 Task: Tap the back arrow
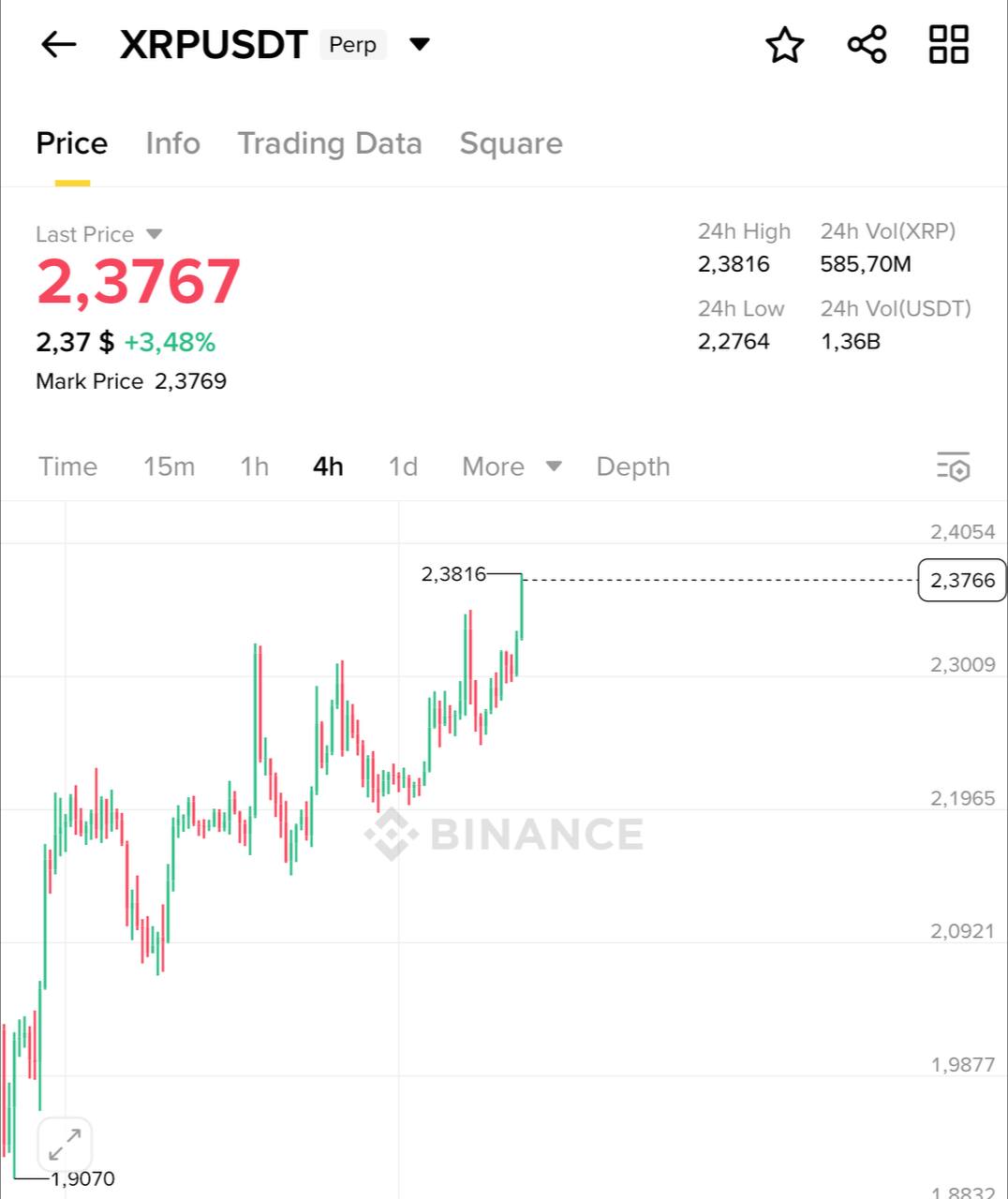pos(58,44)
